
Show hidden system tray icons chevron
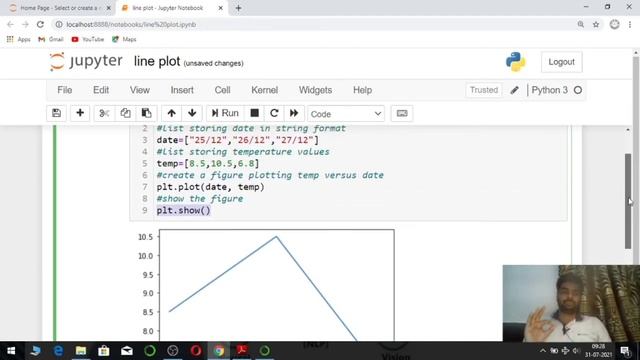coord(543,351)
